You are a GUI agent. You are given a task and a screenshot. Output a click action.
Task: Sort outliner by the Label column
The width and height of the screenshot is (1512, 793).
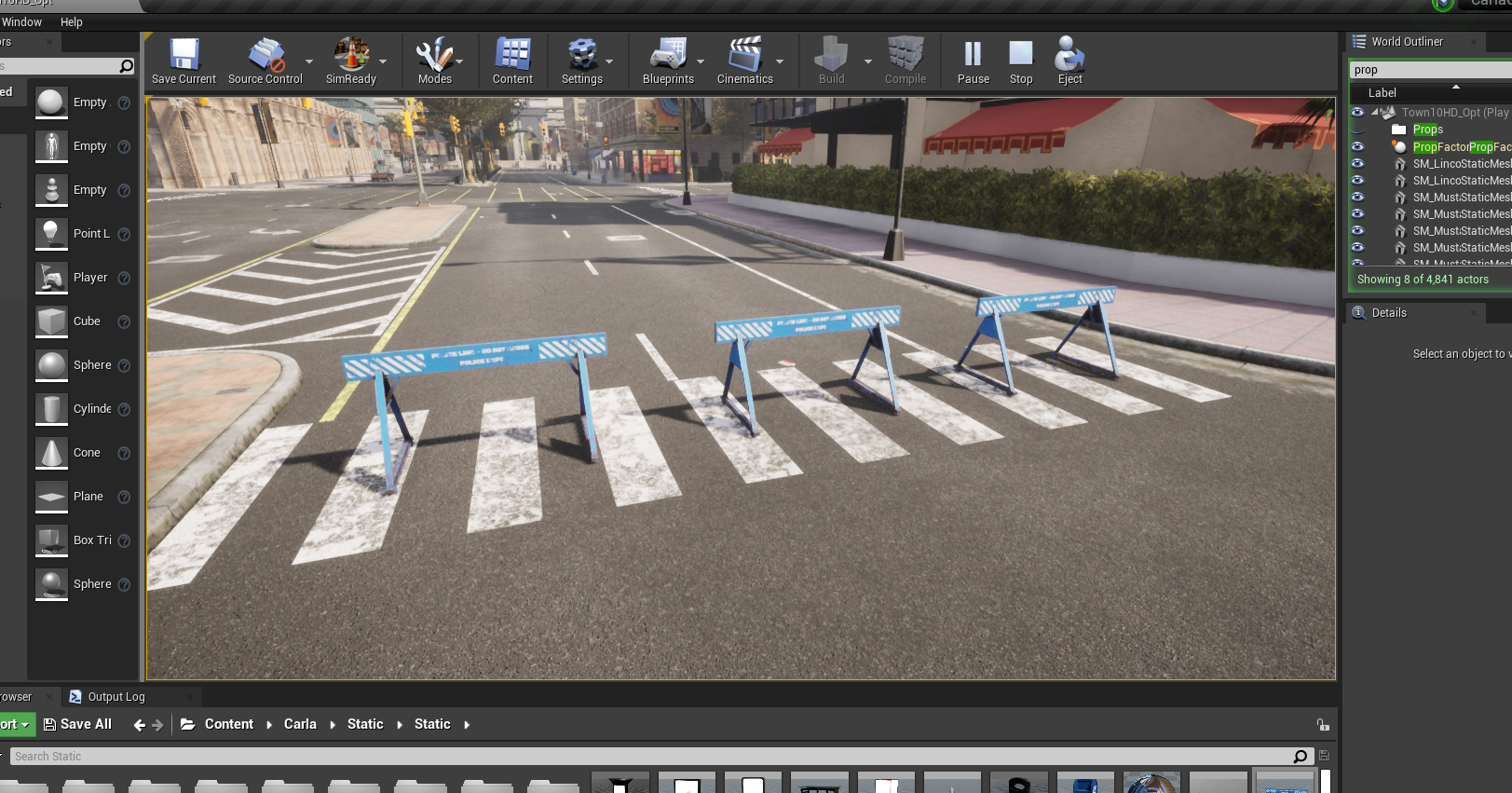(1382, 93)
